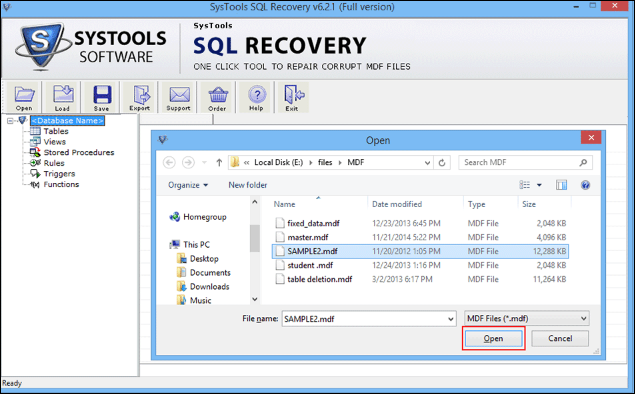Open Help with the question mark icon
Image resolution: width=635 pixels, height=394 pixels.
click(x=256, y=97)
